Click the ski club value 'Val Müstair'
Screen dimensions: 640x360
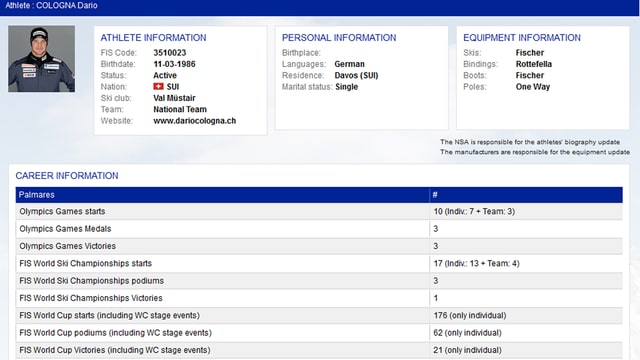pyautogui.click(x=174, y=98)
